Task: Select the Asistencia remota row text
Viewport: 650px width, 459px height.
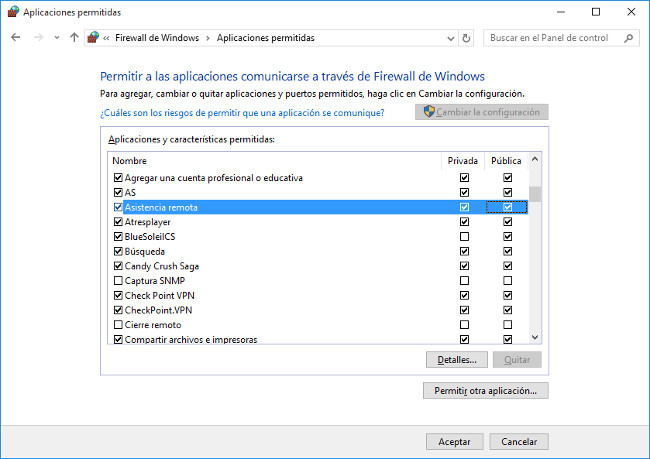Action: (161, 207)
